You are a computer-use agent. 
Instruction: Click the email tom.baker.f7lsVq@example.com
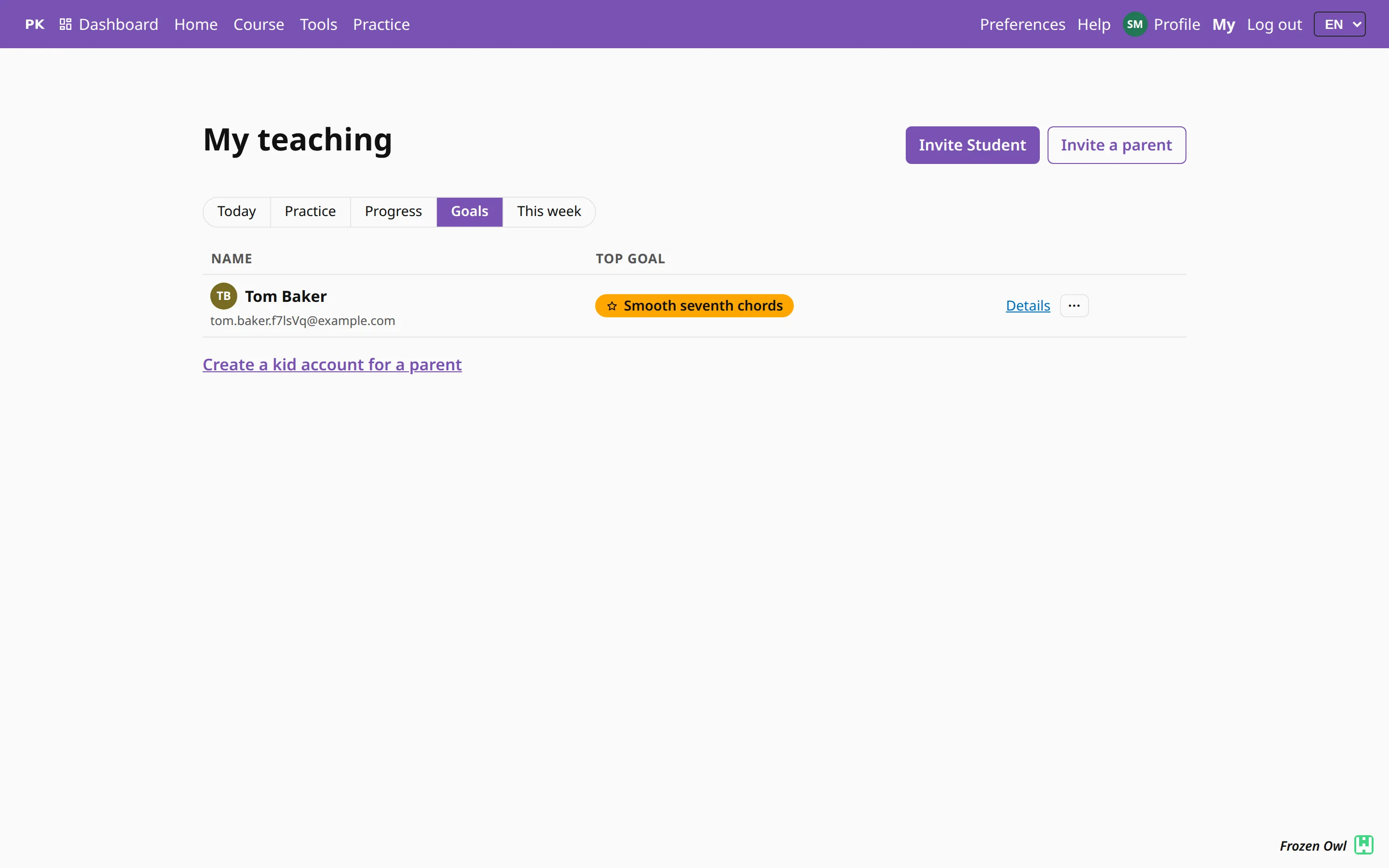click(302, 321)
